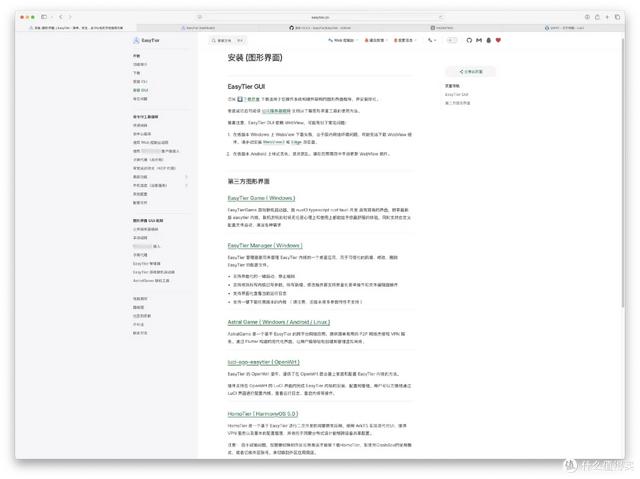
Task: Open the EasyTier Game (Windows) link
Action: point(261,198)
